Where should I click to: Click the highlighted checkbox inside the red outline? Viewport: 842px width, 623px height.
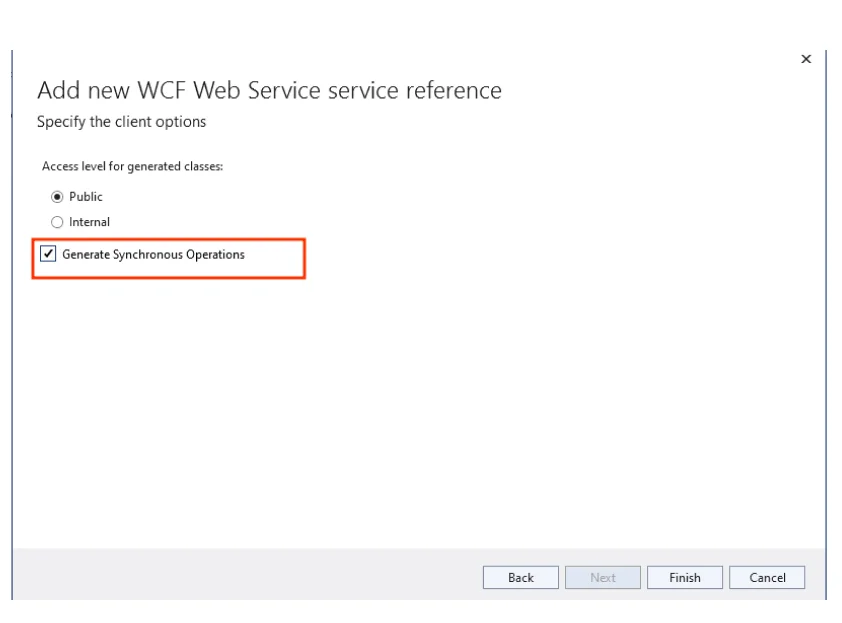47,254
